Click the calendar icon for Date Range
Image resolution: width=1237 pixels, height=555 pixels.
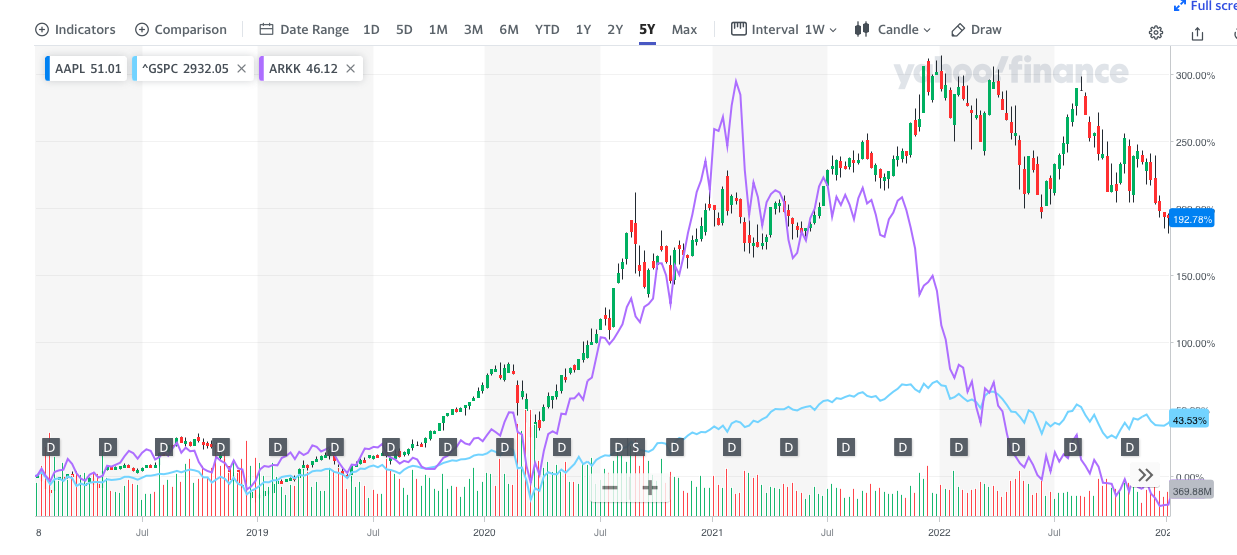coord(266,29)
